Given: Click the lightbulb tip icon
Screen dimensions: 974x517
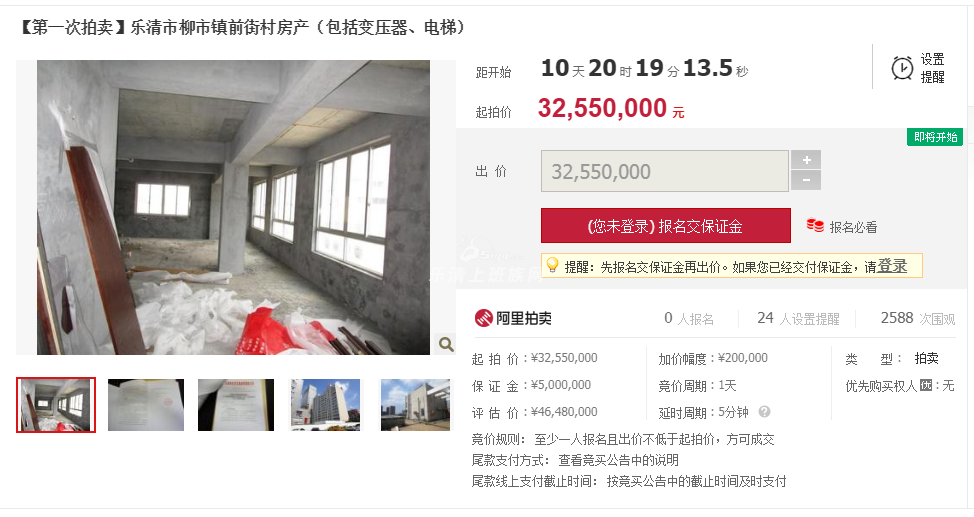Looking at the screenshot, I should point(552,266).
